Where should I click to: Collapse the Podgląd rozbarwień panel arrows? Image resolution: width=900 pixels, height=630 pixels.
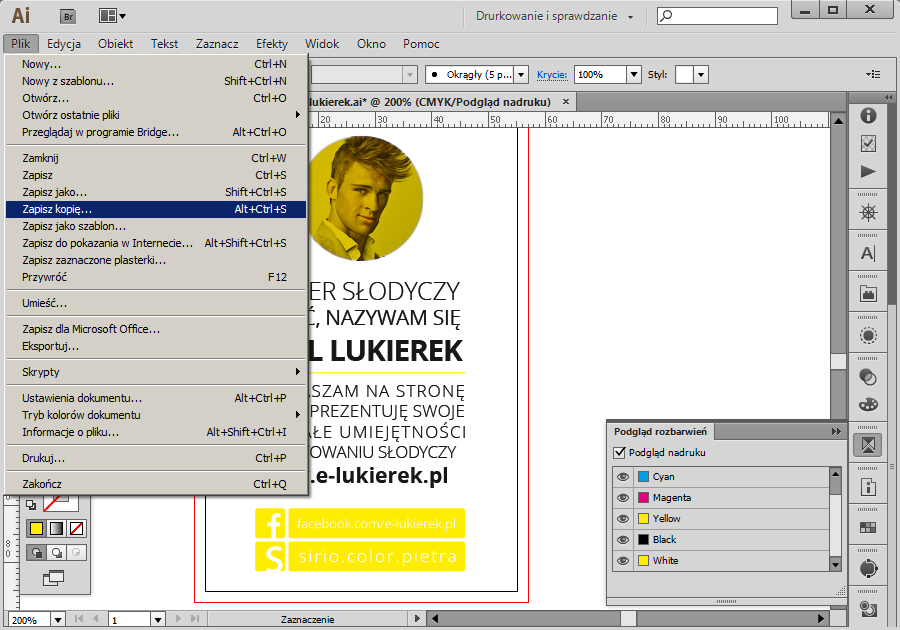pos(836,431)
